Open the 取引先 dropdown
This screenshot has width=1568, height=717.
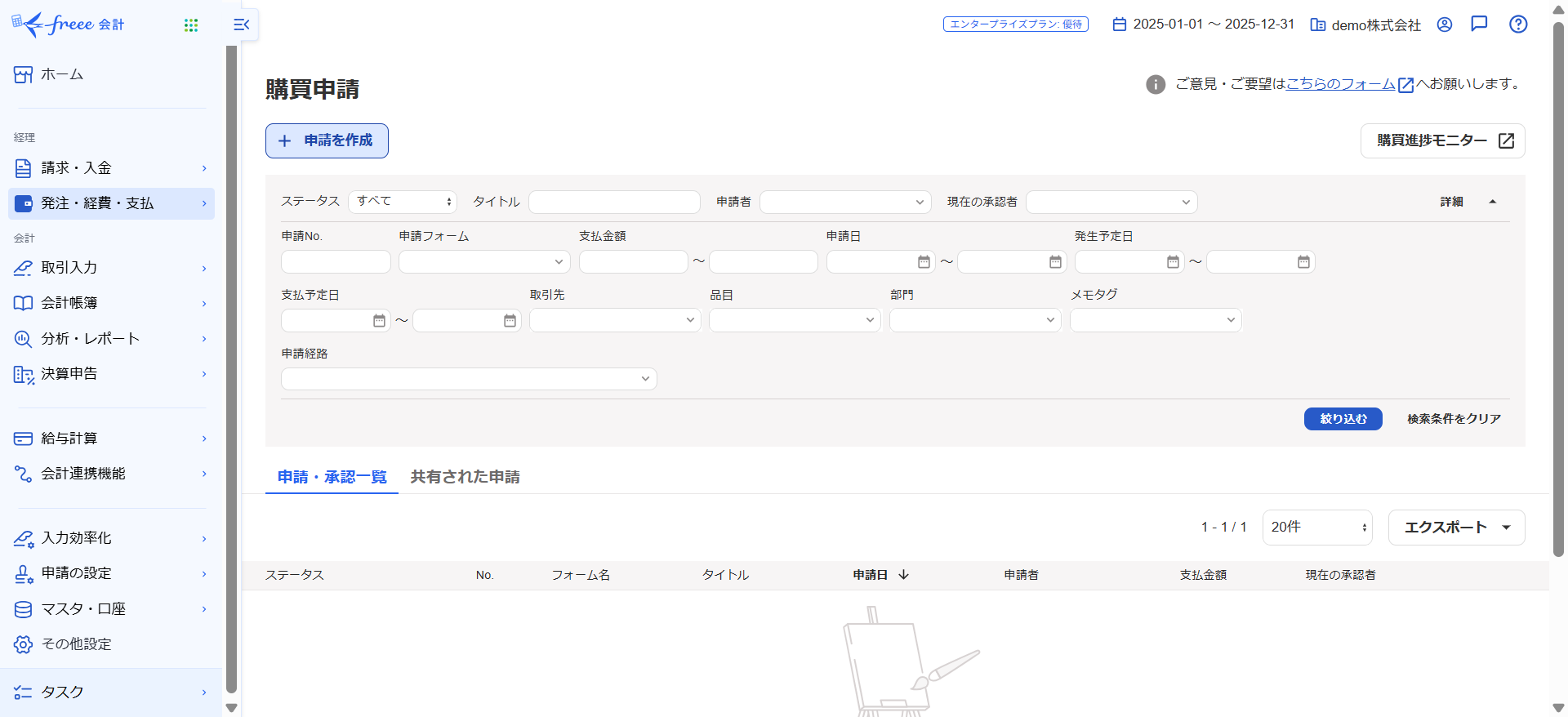[615, 320]
